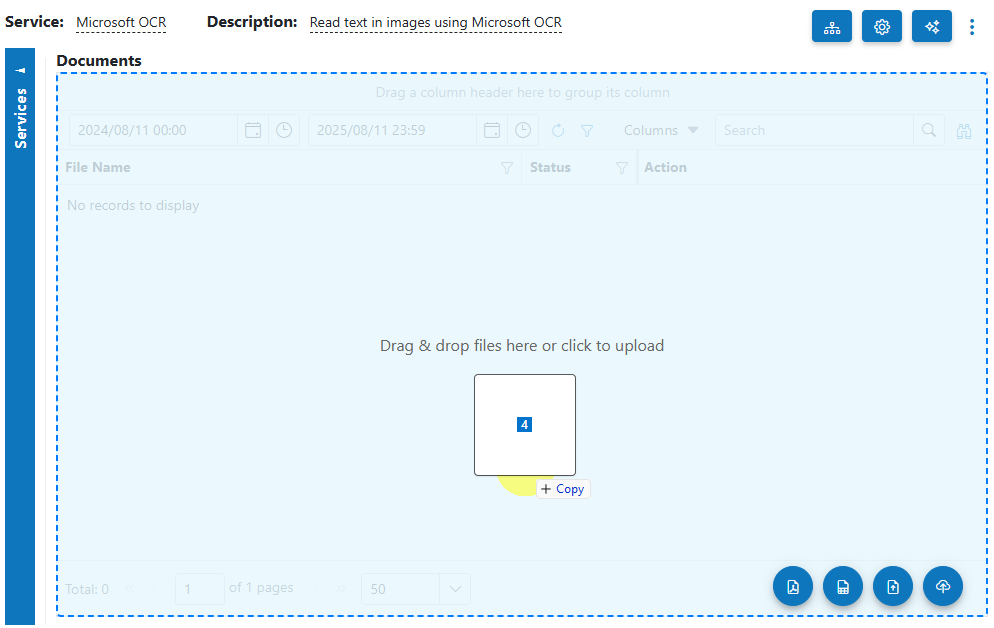Open the Columns chooser dropdown

point(661,131)
